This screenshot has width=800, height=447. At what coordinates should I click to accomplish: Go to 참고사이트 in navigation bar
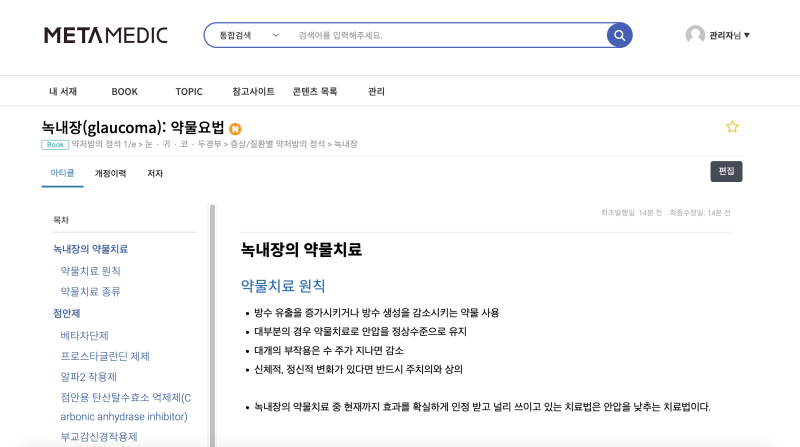253,91
